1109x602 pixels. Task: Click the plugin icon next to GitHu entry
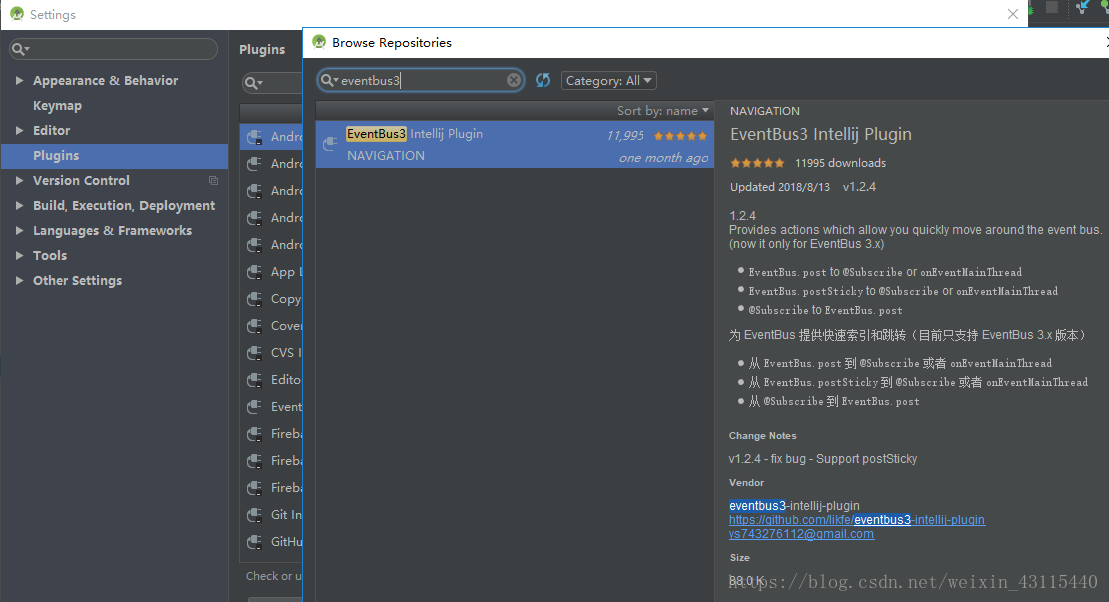point(255,542)
